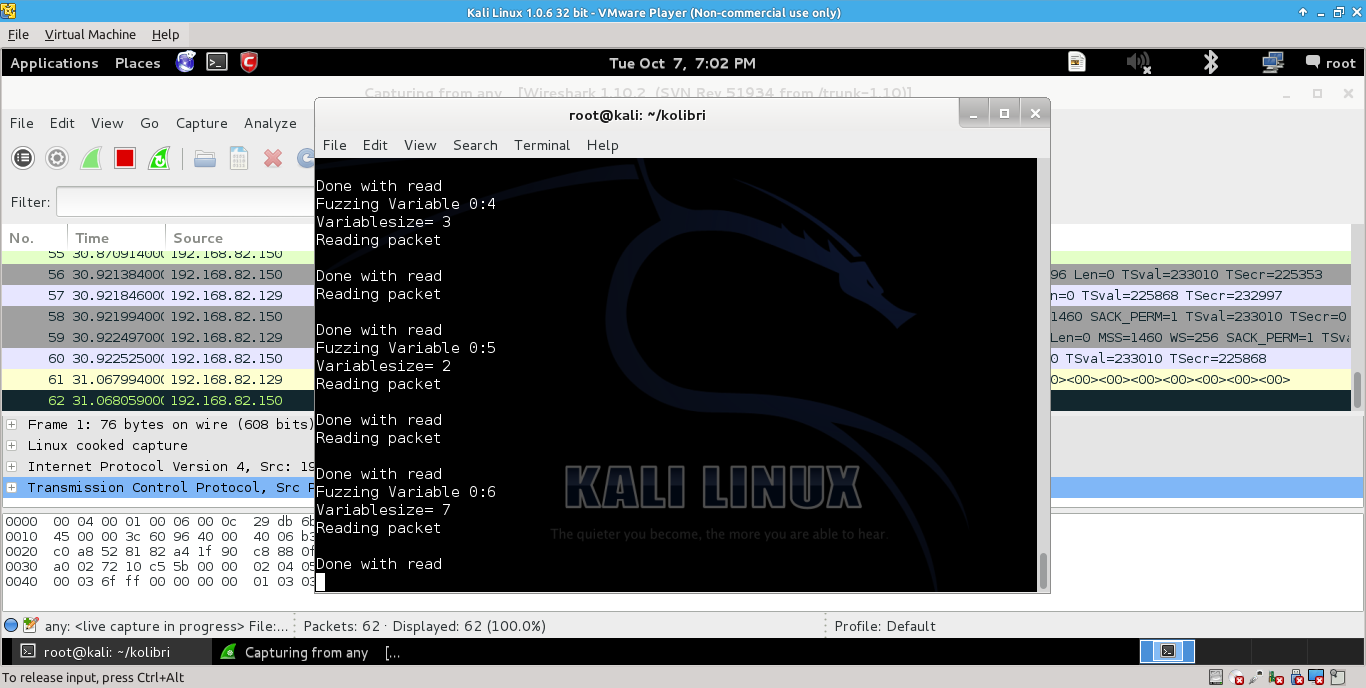Open Wireshark capture options gear icon

coord(57,158)
